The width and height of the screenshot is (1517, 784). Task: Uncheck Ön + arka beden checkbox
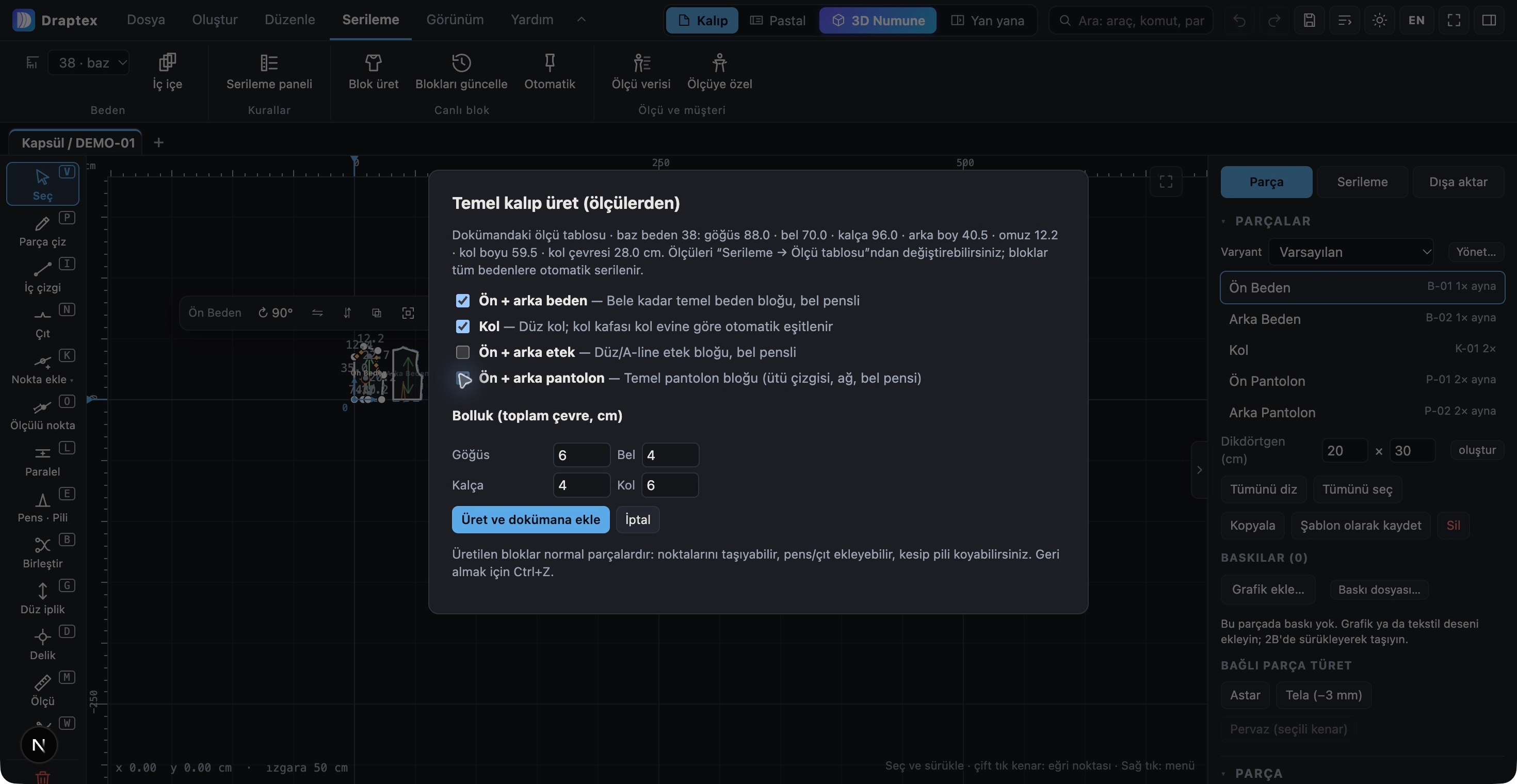(x=463, y=301)
